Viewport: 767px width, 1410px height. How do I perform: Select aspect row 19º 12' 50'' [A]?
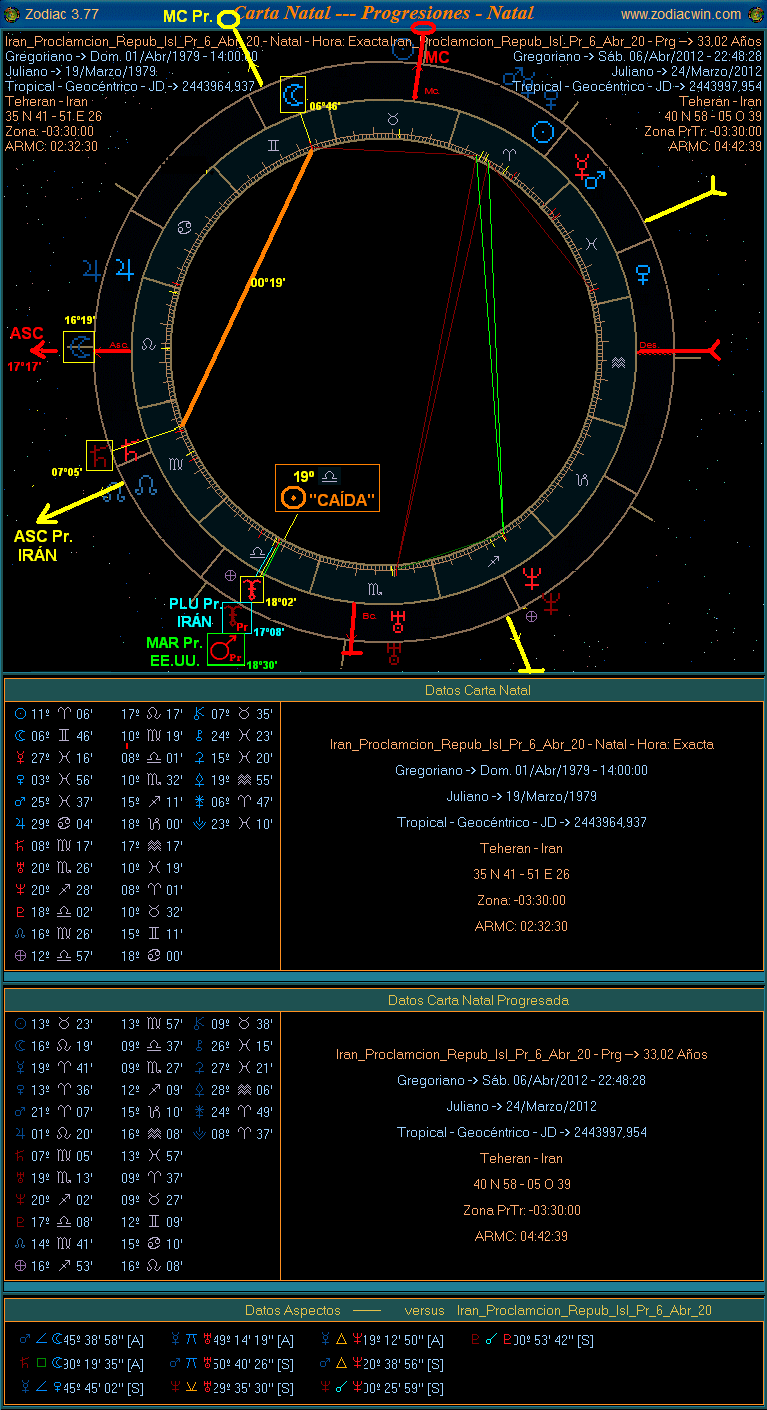382,1340
